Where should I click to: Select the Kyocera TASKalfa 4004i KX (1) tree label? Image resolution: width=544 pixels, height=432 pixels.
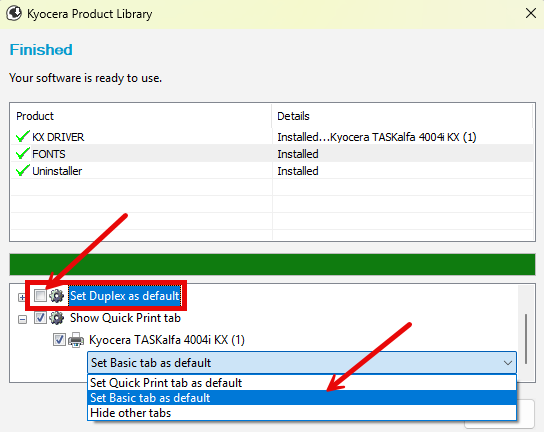pyautogui.click(x=167, y=340)
